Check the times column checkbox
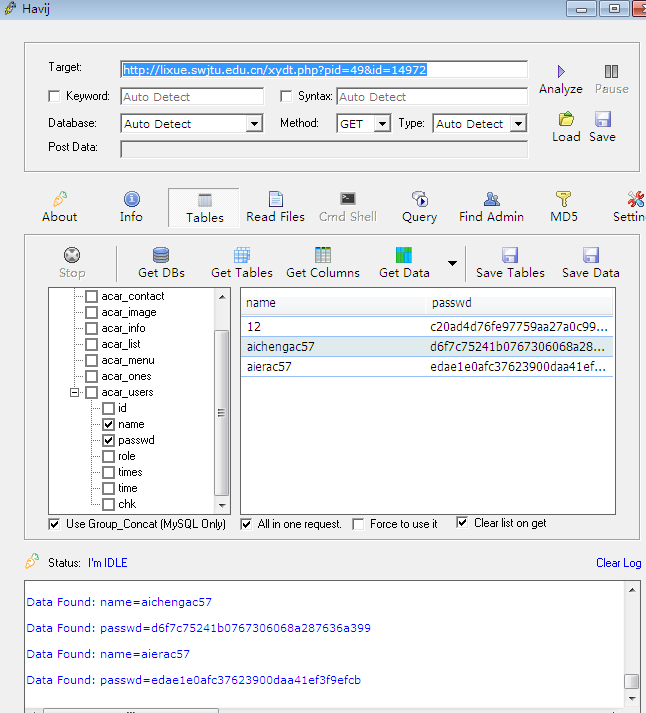 point(108,472)
